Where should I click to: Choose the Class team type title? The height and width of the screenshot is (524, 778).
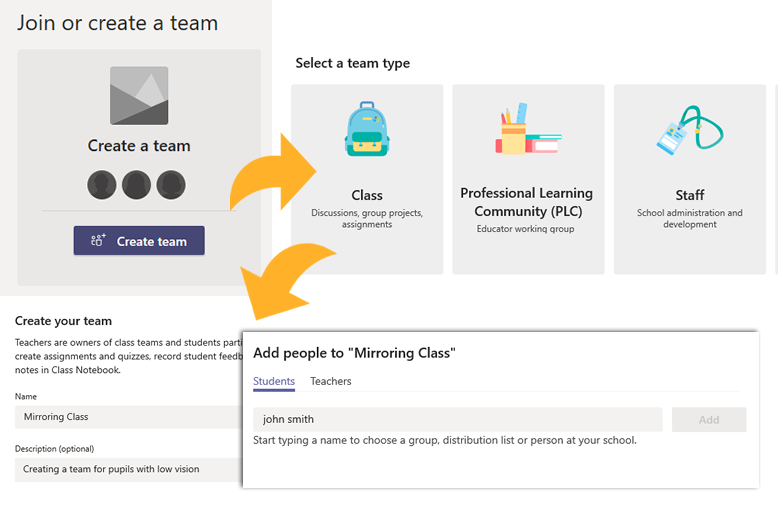click(367, 196)
